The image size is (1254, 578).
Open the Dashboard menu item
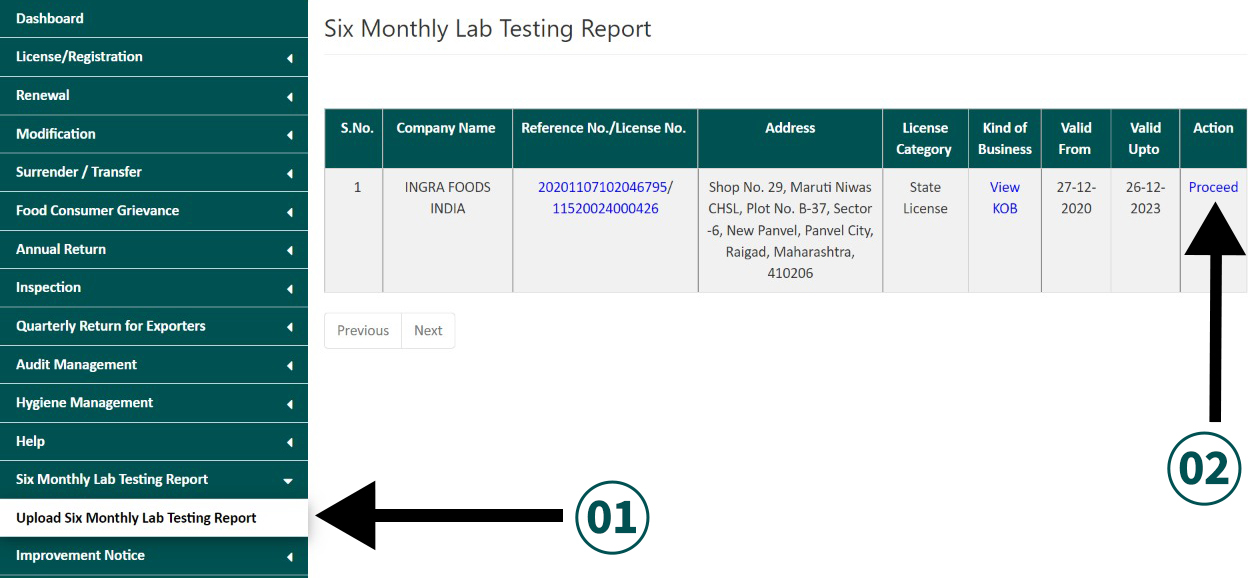154,19
